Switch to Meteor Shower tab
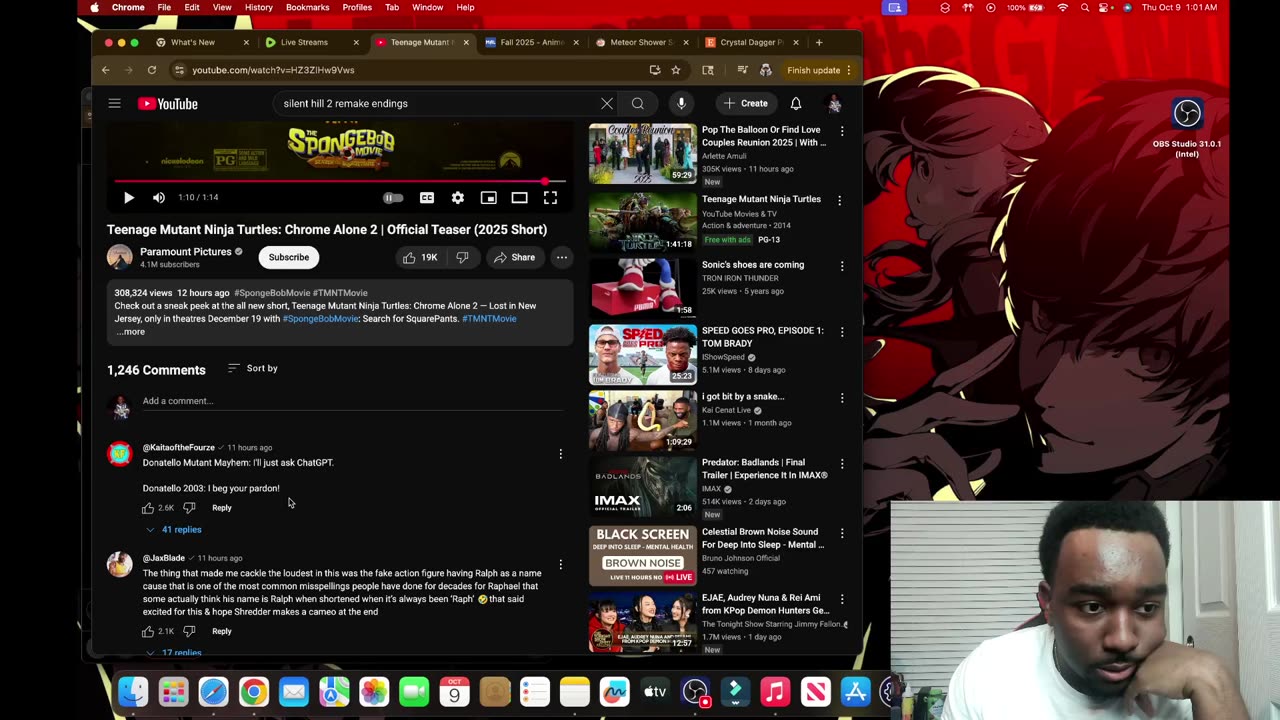The width and height of the screenshot is (1280, 720). click(641, 42)
